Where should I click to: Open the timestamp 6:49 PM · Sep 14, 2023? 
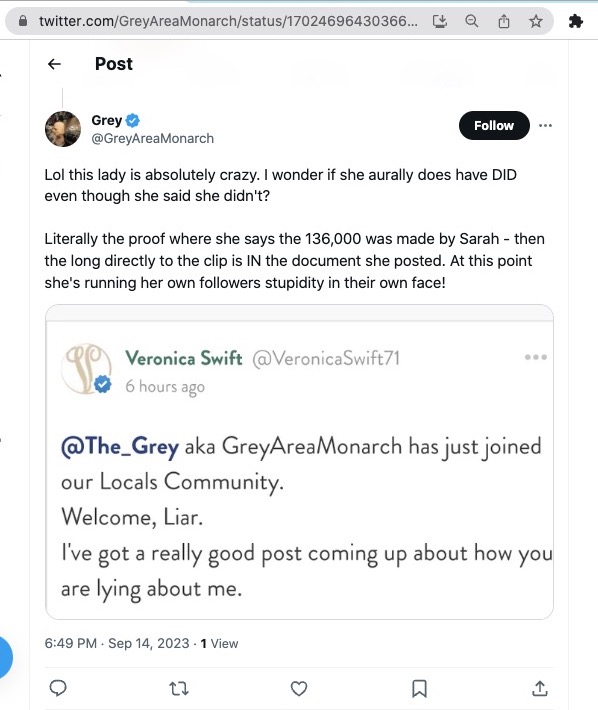[x=117, y=643]
